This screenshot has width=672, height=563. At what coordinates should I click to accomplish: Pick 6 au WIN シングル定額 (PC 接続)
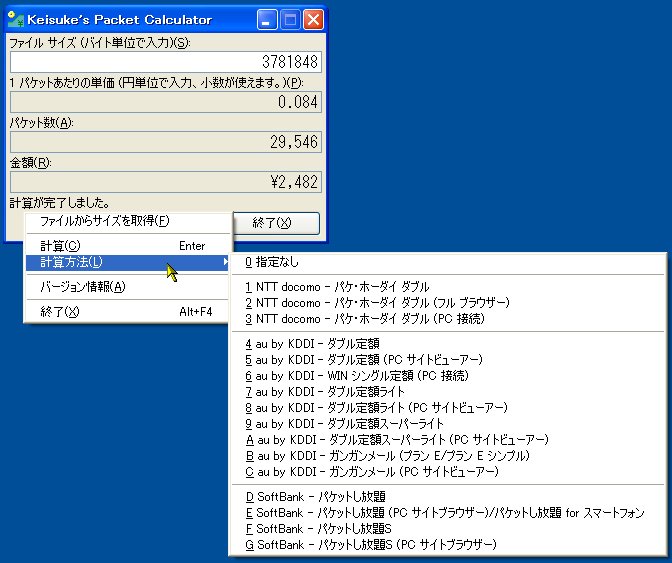(x=448, y=376)
